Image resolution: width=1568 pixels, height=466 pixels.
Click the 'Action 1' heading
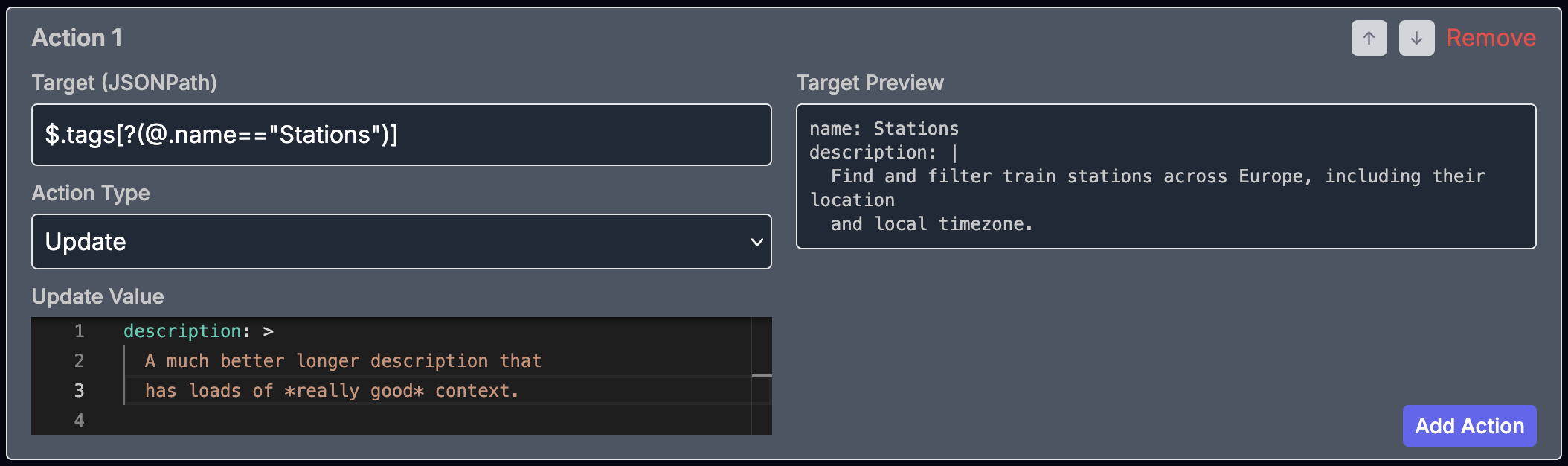tap(77, 38)
